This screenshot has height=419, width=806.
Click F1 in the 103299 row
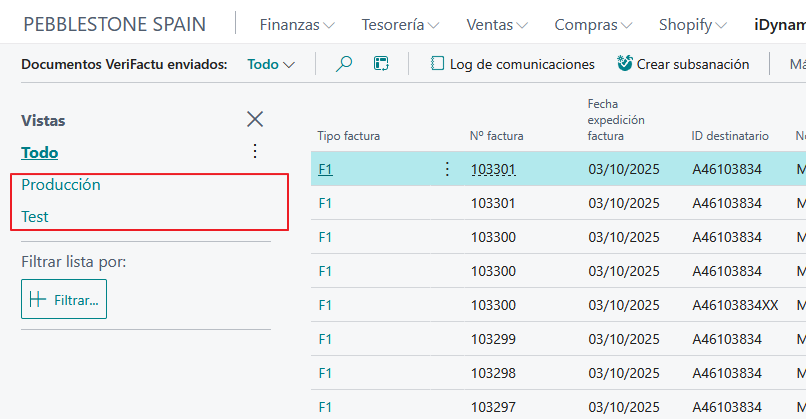(x=325, y=339)
